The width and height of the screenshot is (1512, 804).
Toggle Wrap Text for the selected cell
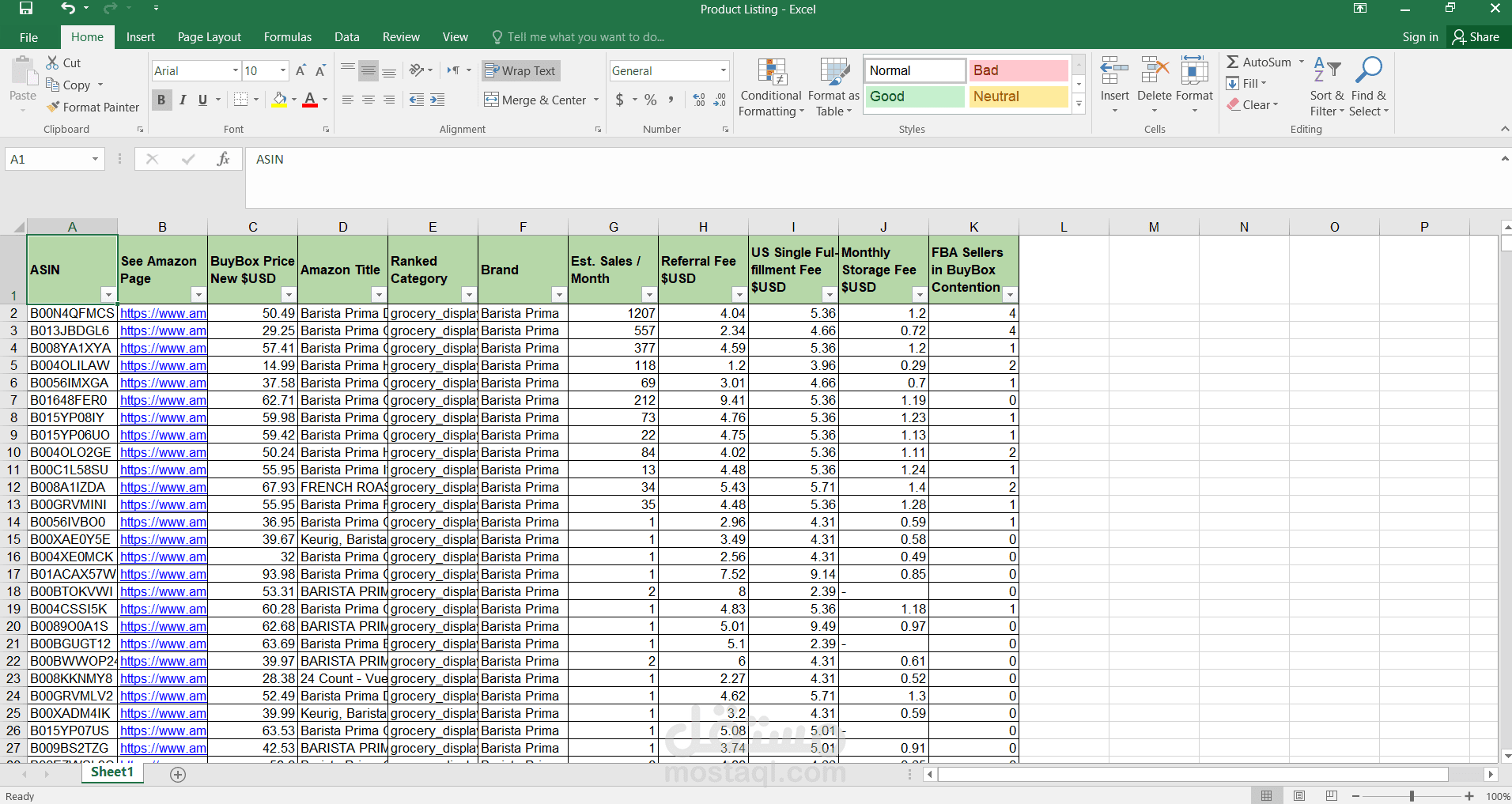coord(520,71)
